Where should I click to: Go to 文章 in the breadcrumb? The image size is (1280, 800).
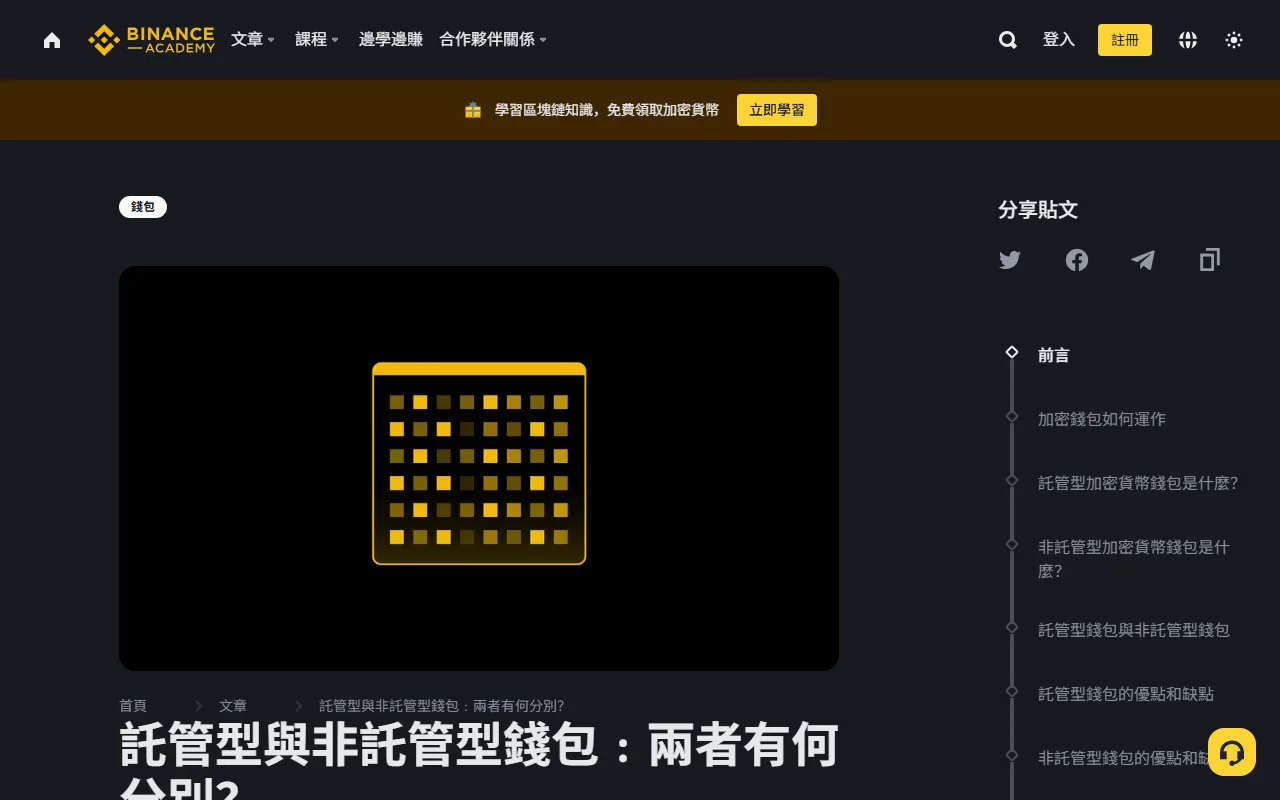[x=233, y=706]
